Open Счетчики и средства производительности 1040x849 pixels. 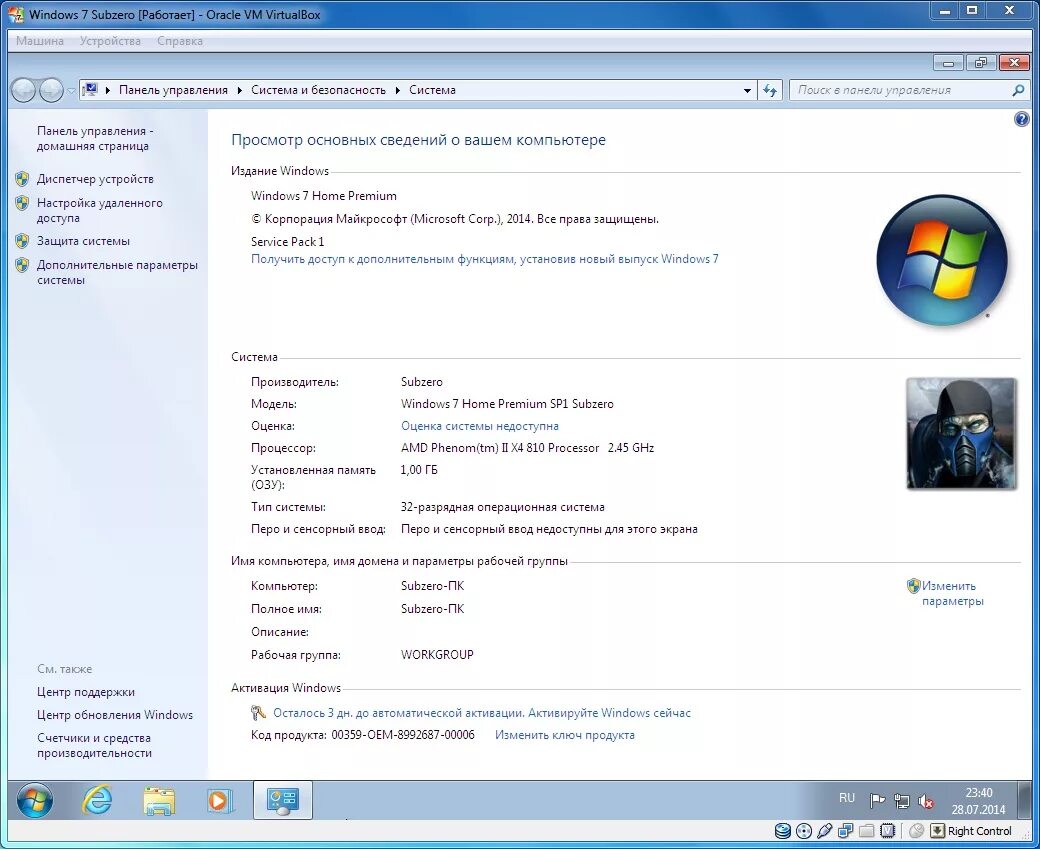[x=94, y=746]
